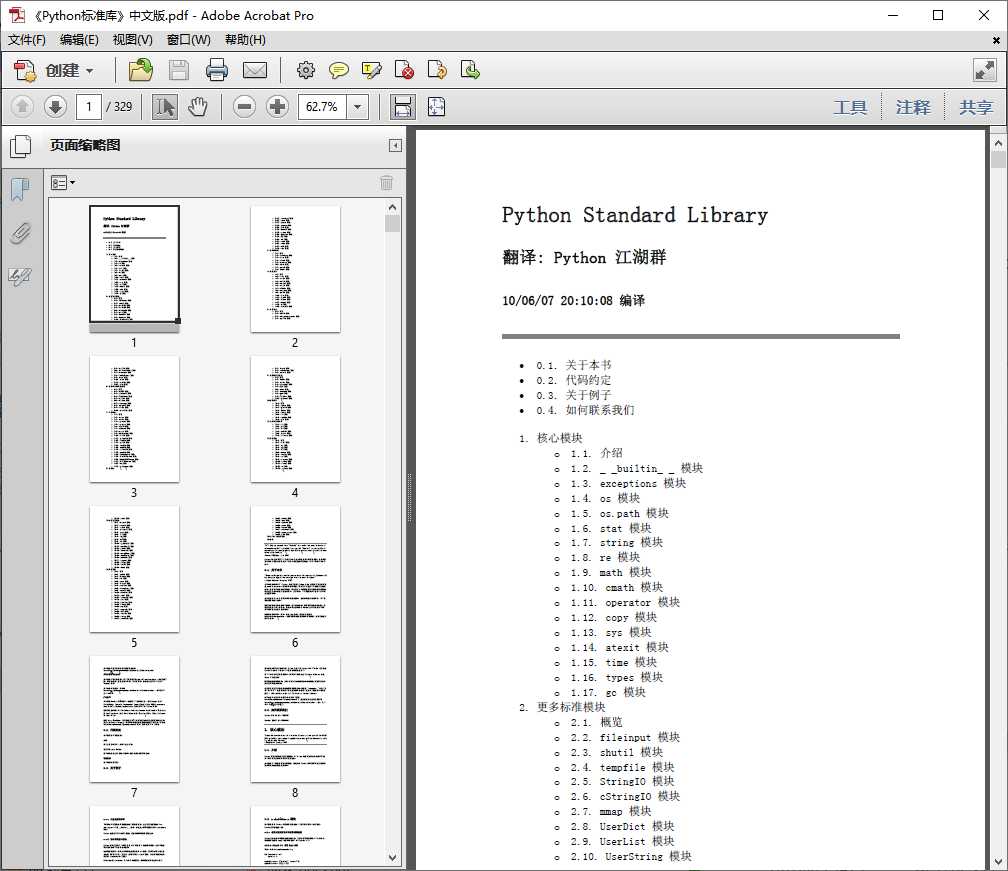This screenshot has width=1008, height=871.
Task: Add a sticky note comment
Action: pos(338,70)
